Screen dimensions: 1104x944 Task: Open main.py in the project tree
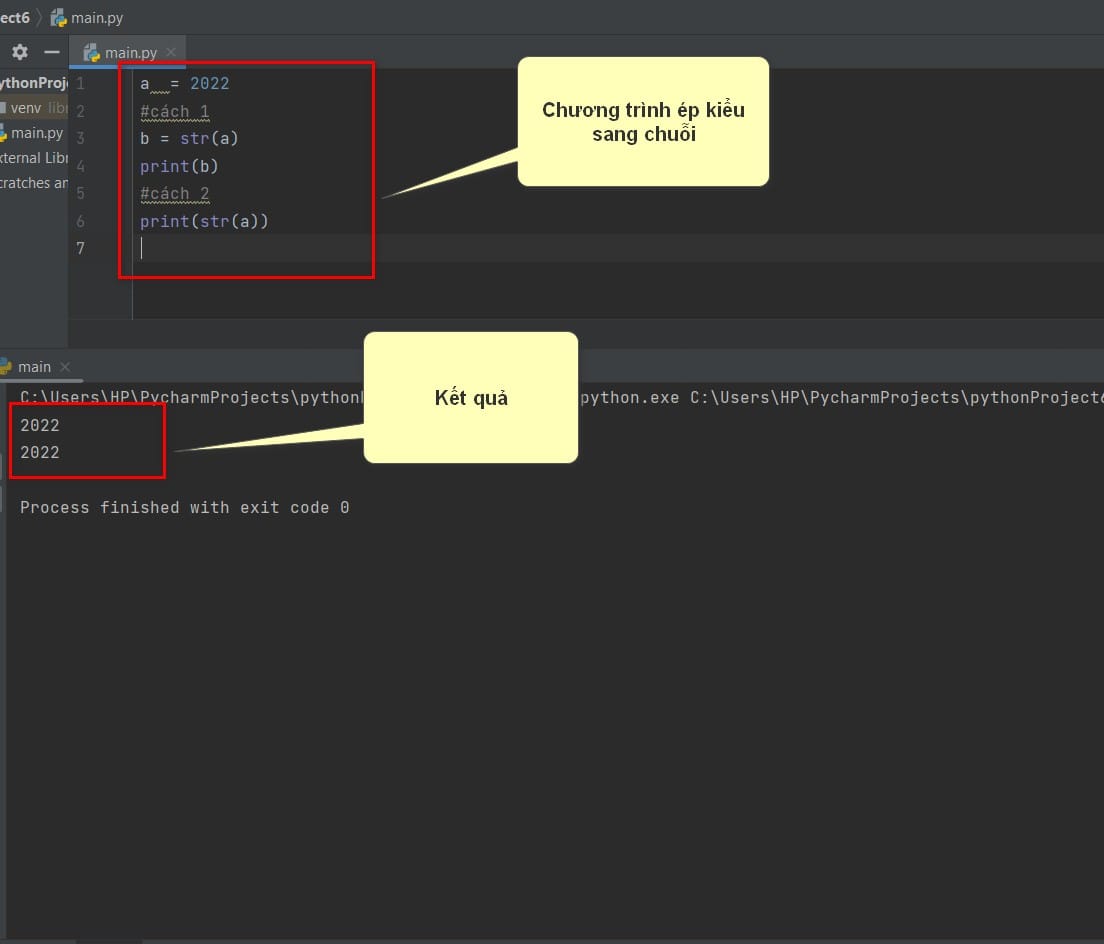[32, 133]
